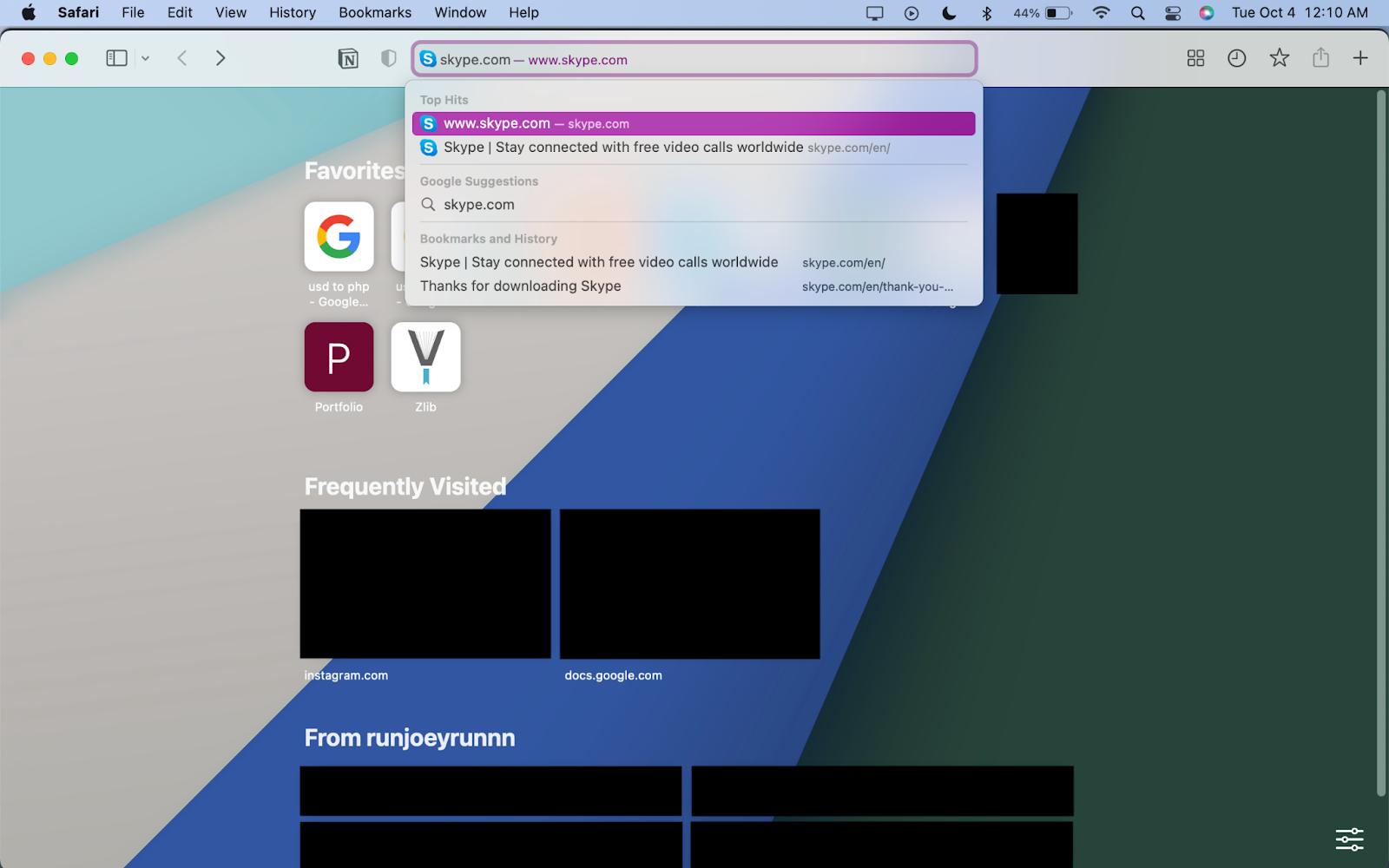Go forward to the next page
Viewport: 1389px width, 868px height.
click(x=221, y=58)
